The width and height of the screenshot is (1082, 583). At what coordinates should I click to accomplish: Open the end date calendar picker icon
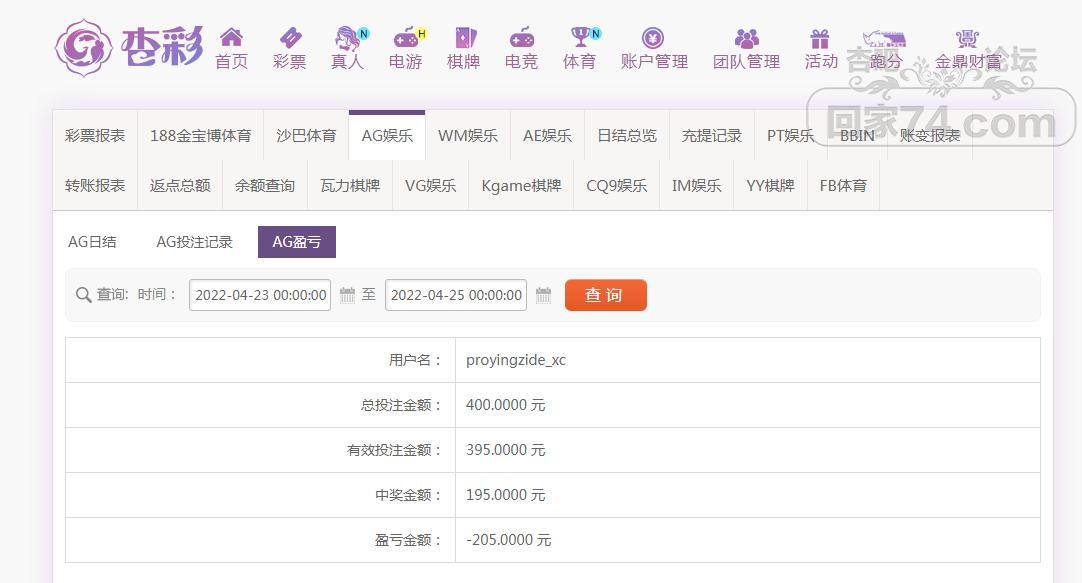click(x=544, y=295)
